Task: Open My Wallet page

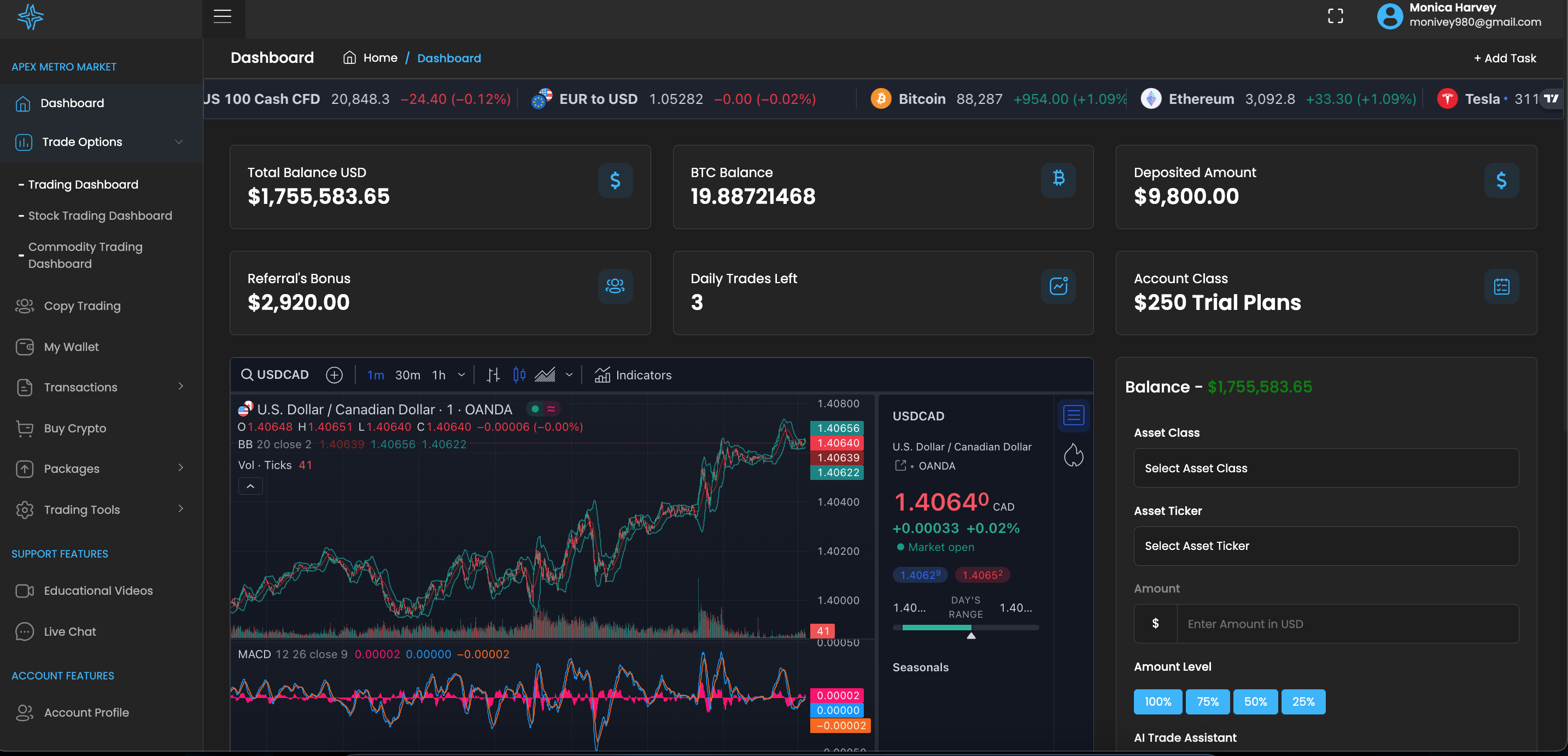Action: pos(71,347)
